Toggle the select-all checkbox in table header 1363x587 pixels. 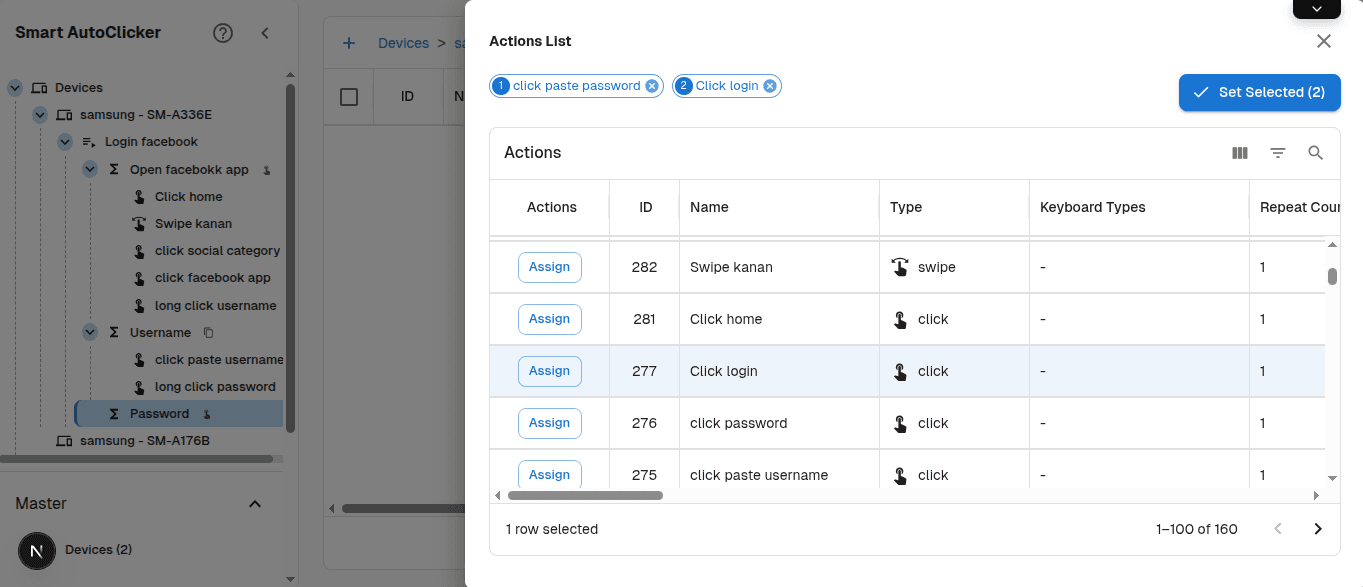pos(349,97)
